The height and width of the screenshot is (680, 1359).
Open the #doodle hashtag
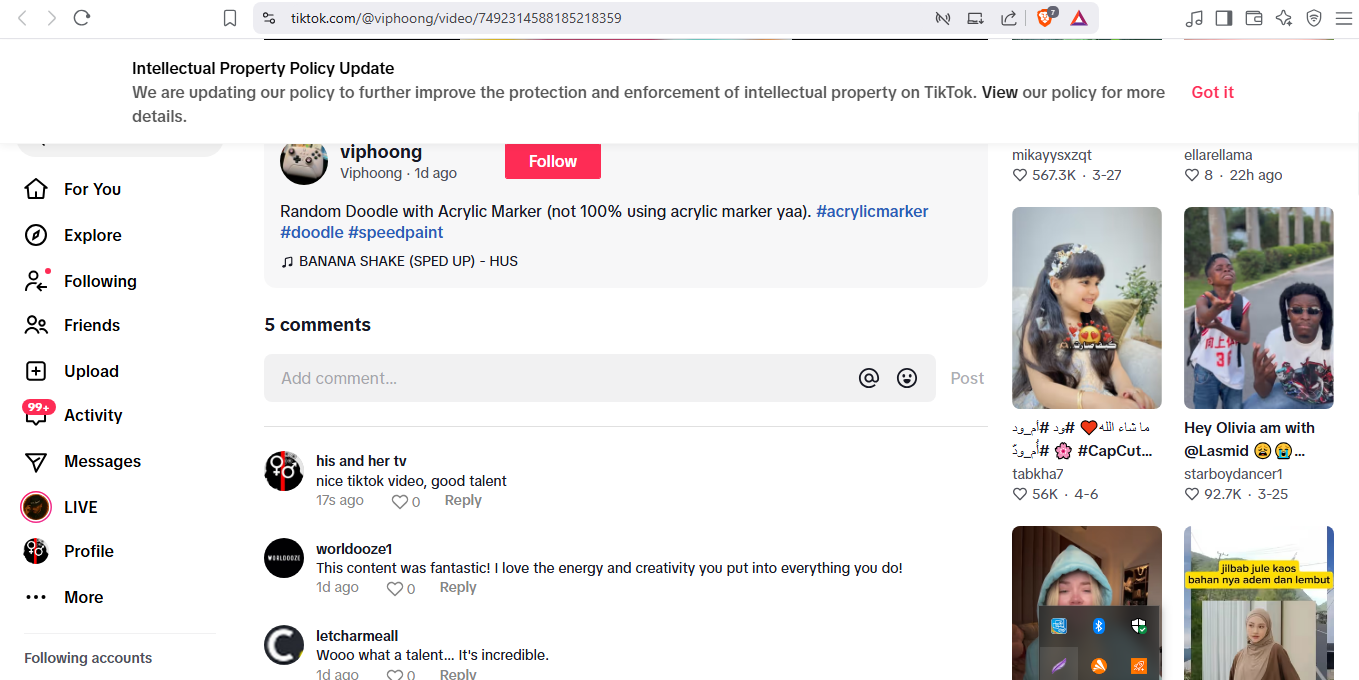coord(312,232)
